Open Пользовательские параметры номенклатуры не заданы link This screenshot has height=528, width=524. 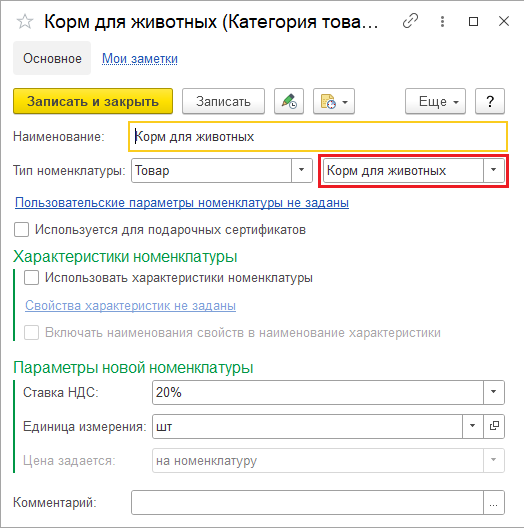click(x=182, y=203)
